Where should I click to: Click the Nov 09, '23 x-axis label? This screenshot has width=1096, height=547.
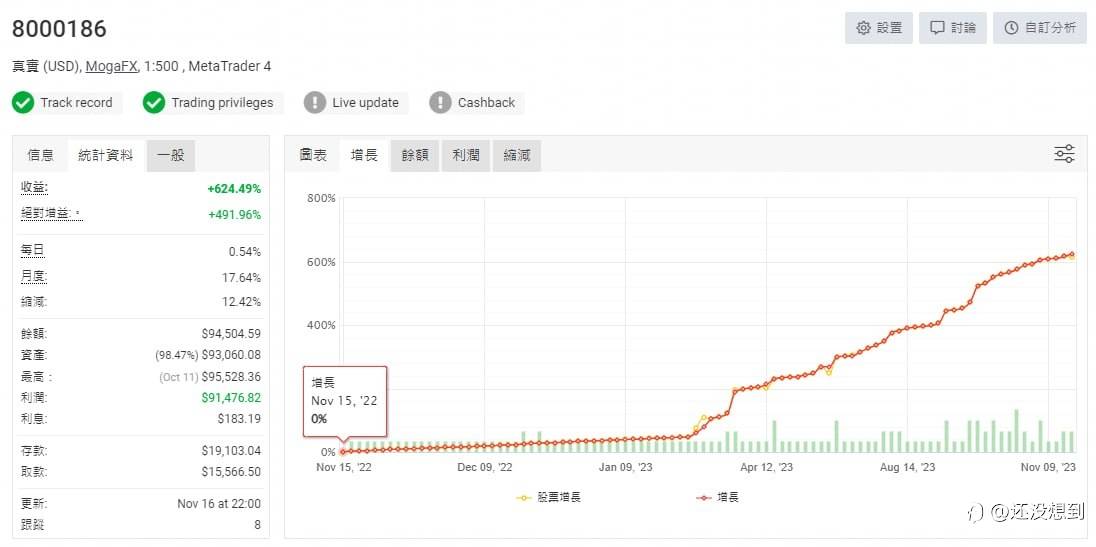pos(1048,467)
